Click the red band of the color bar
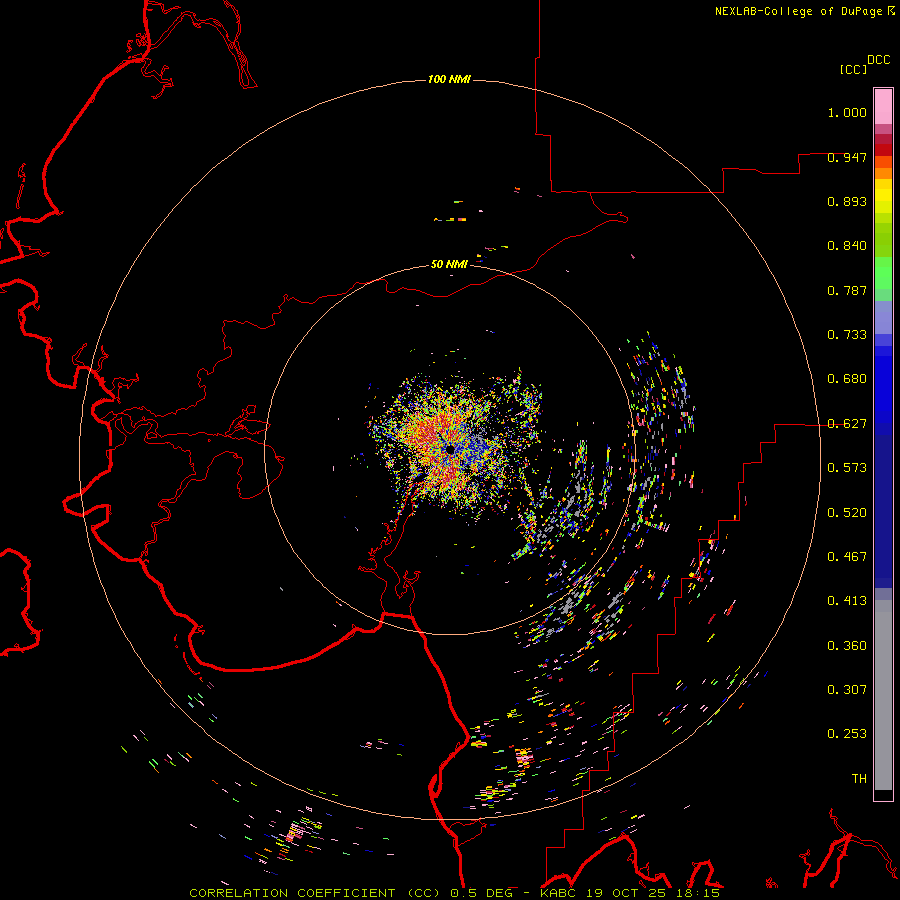 [x=883, y=150]
